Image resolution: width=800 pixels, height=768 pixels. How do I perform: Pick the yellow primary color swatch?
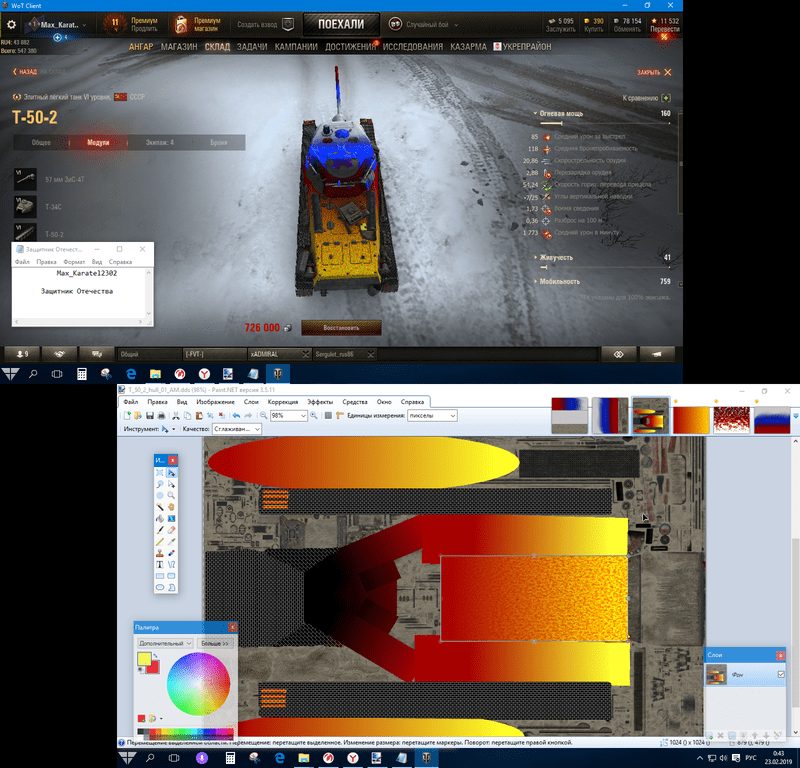[x=143, y=657]
